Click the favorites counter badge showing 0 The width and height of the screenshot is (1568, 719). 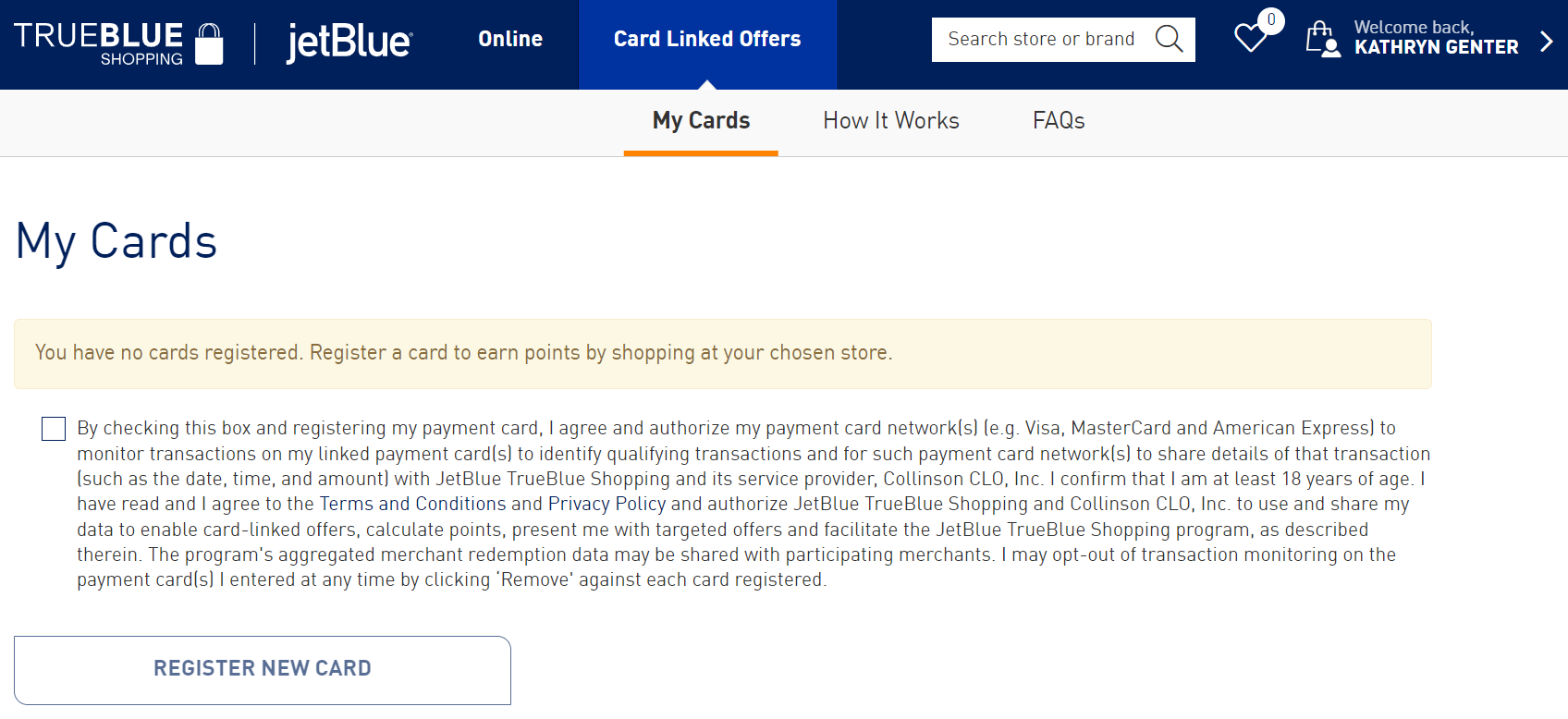(1272, 18)
